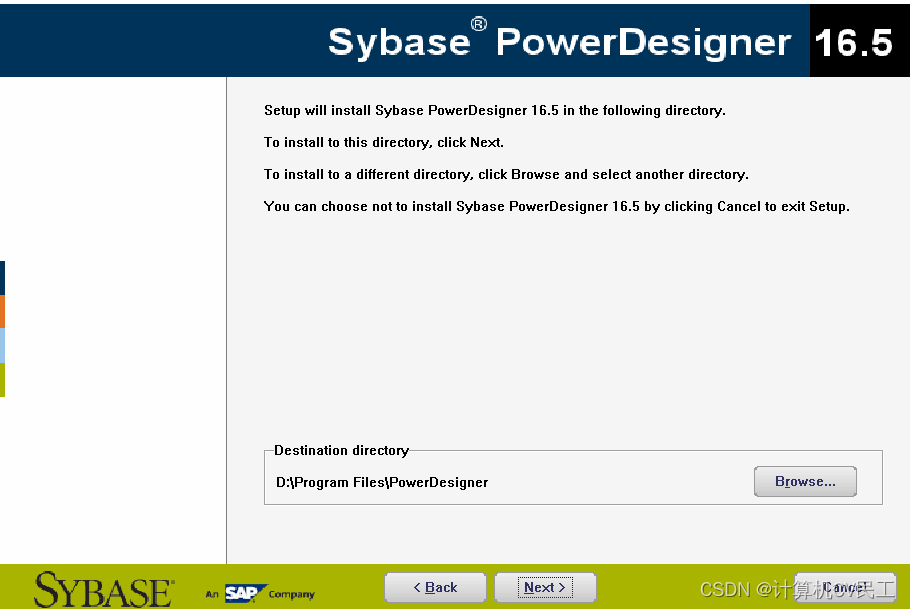Go Back to the previous setup step
The height and width of the screenshot is (609, 910).
pos(435,588)
